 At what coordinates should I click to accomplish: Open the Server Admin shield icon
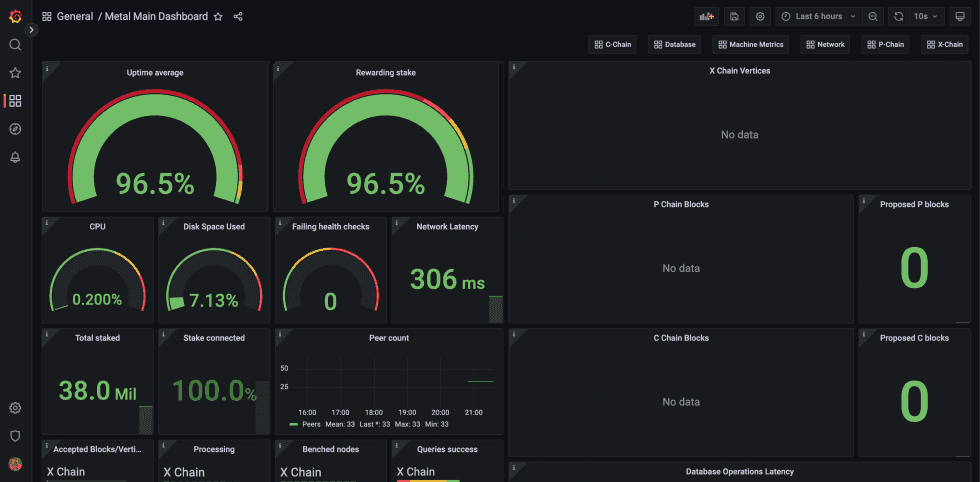(16, 436)
